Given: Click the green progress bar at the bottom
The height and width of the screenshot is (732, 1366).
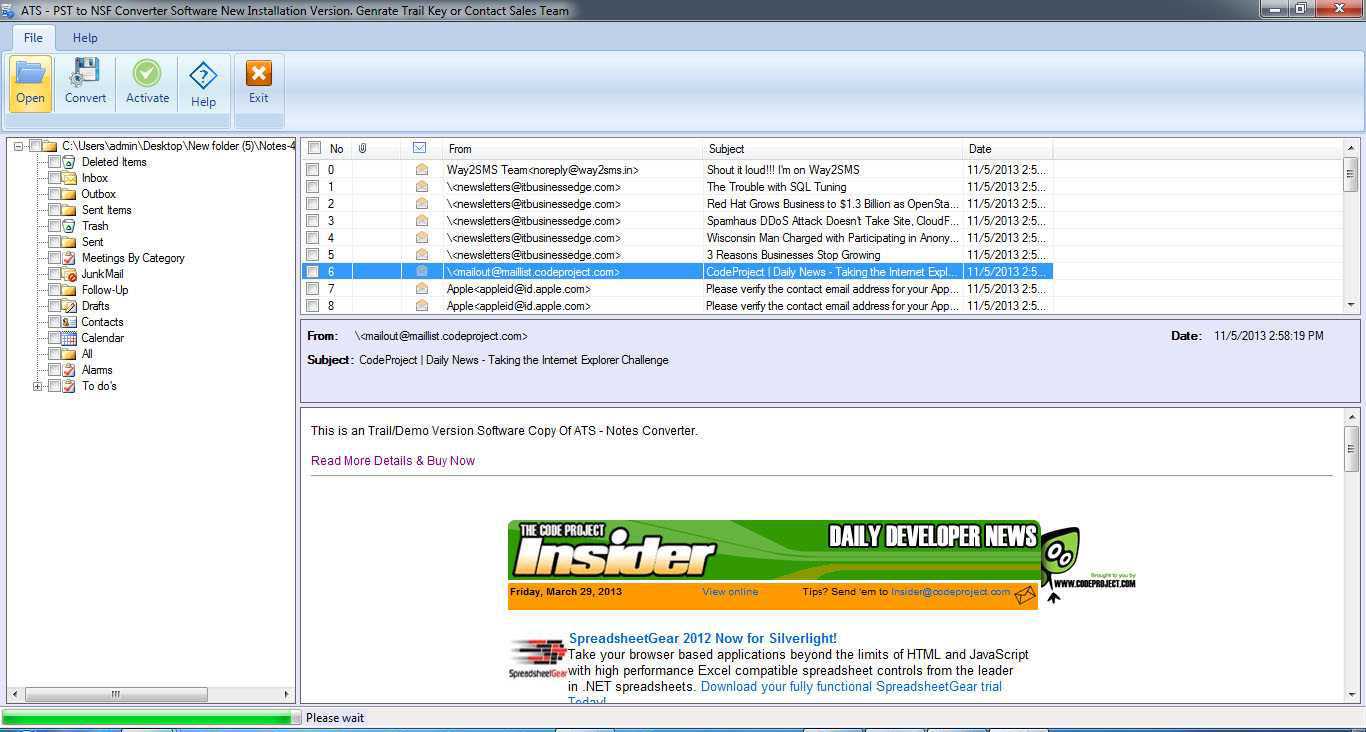Looking at the screenshot, I should click(x=145, y=718).
